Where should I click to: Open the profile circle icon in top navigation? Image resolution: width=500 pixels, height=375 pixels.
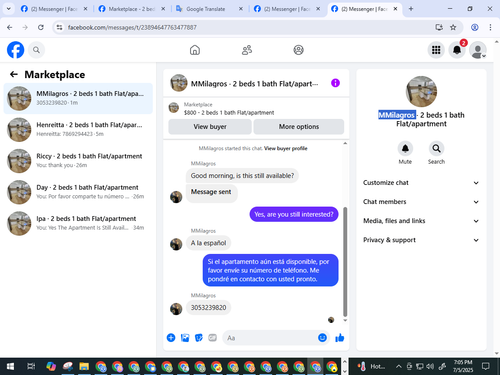tap(298, 50)
